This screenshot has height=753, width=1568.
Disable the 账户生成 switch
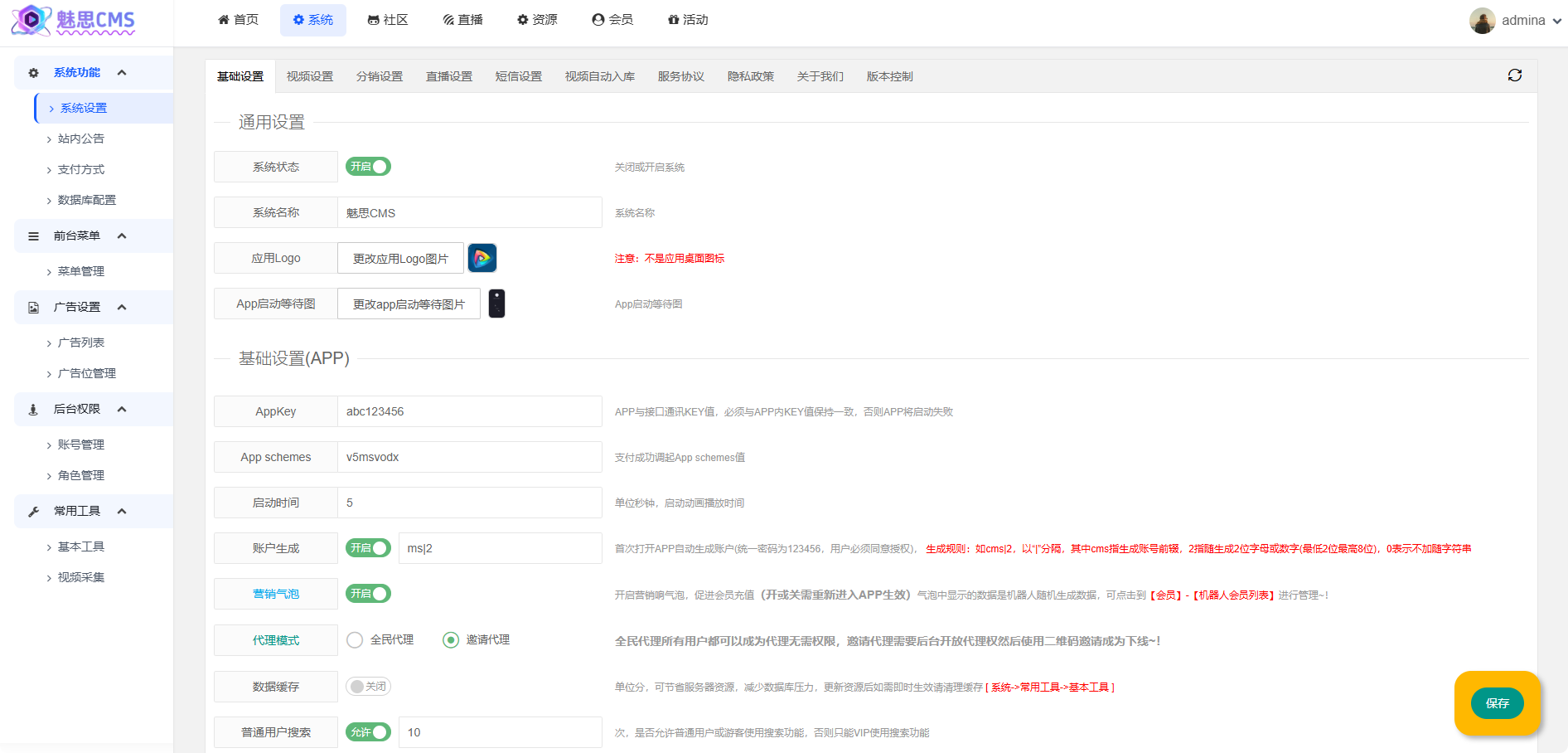tap(368, 548)
